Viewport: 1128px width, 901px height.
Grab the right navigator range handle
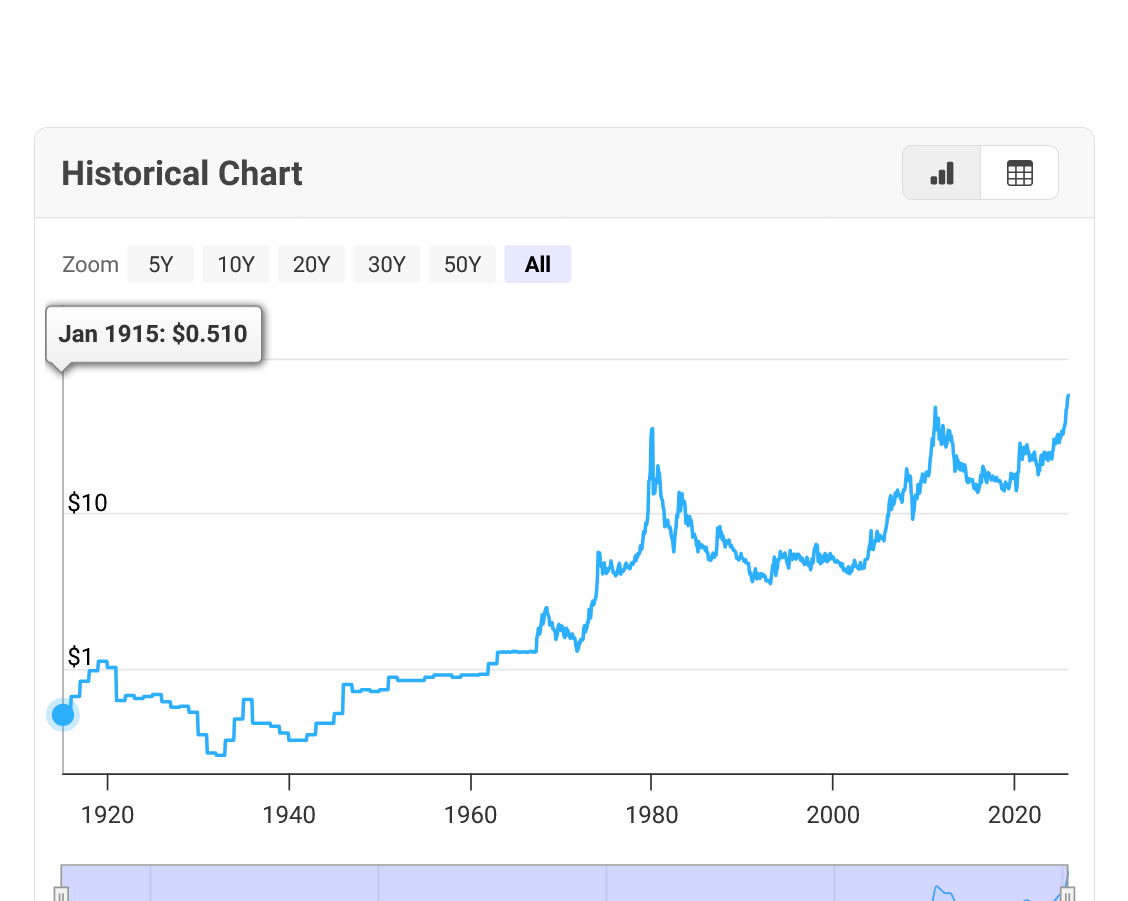(x=1067, y=894)
